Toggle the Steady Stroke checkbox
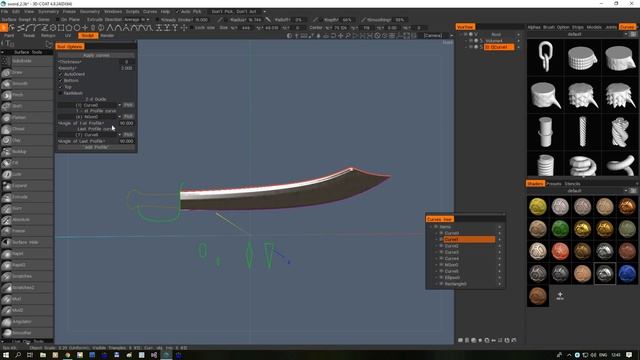 [158, 19]
